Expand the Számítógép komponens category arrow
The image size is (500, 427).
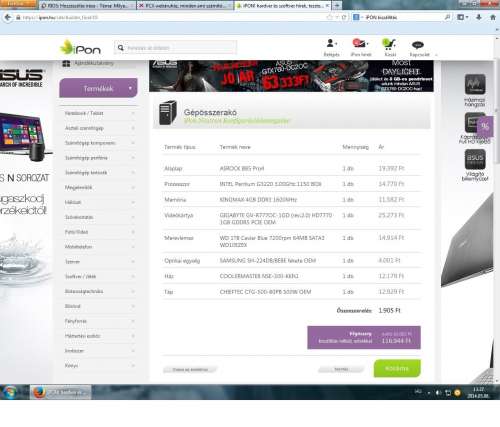point(133,143)
